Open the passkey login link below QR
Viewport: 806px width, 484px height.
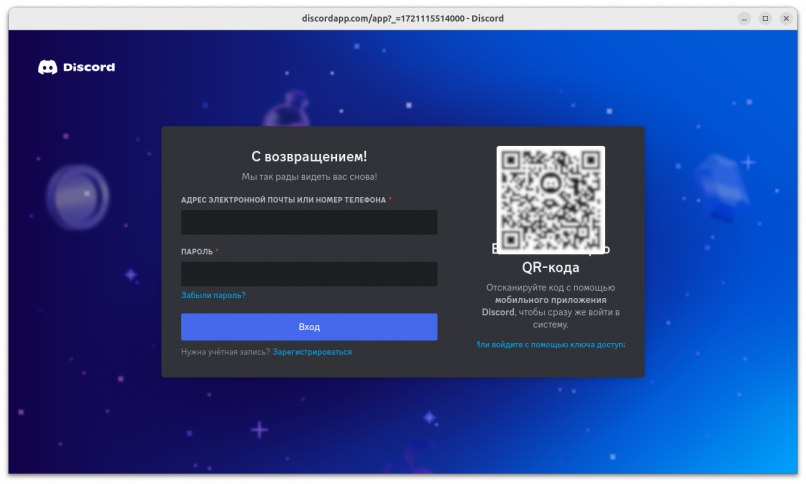click(551, 344)
